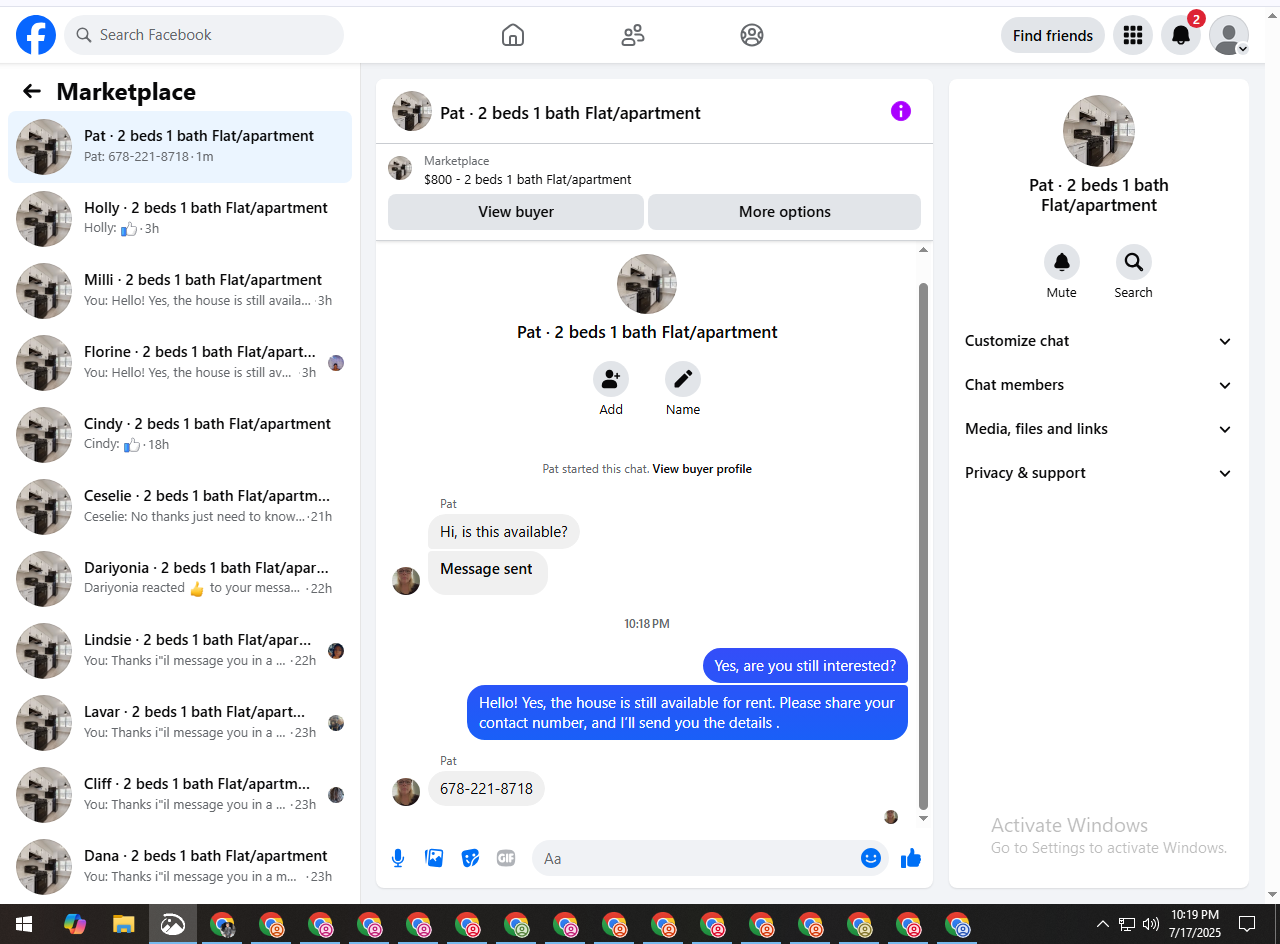Open the emoji picker icon

871,858
